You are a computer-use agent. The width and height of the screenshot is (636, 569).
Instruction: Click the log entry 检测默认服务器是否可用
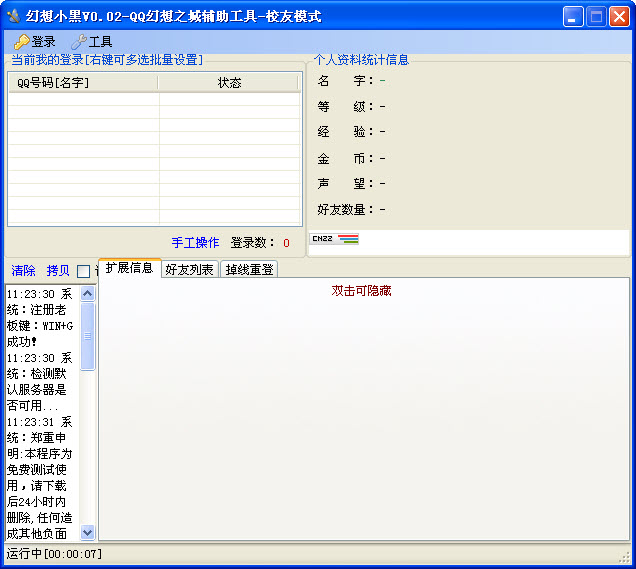click(x=40, y=381)
